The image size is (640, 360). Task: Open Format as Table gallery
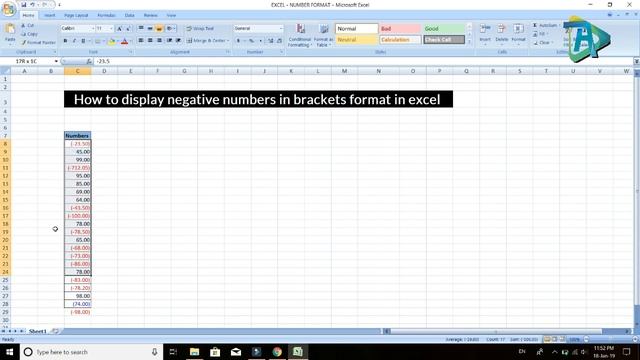pyautogui.click(x=324, y=36)
